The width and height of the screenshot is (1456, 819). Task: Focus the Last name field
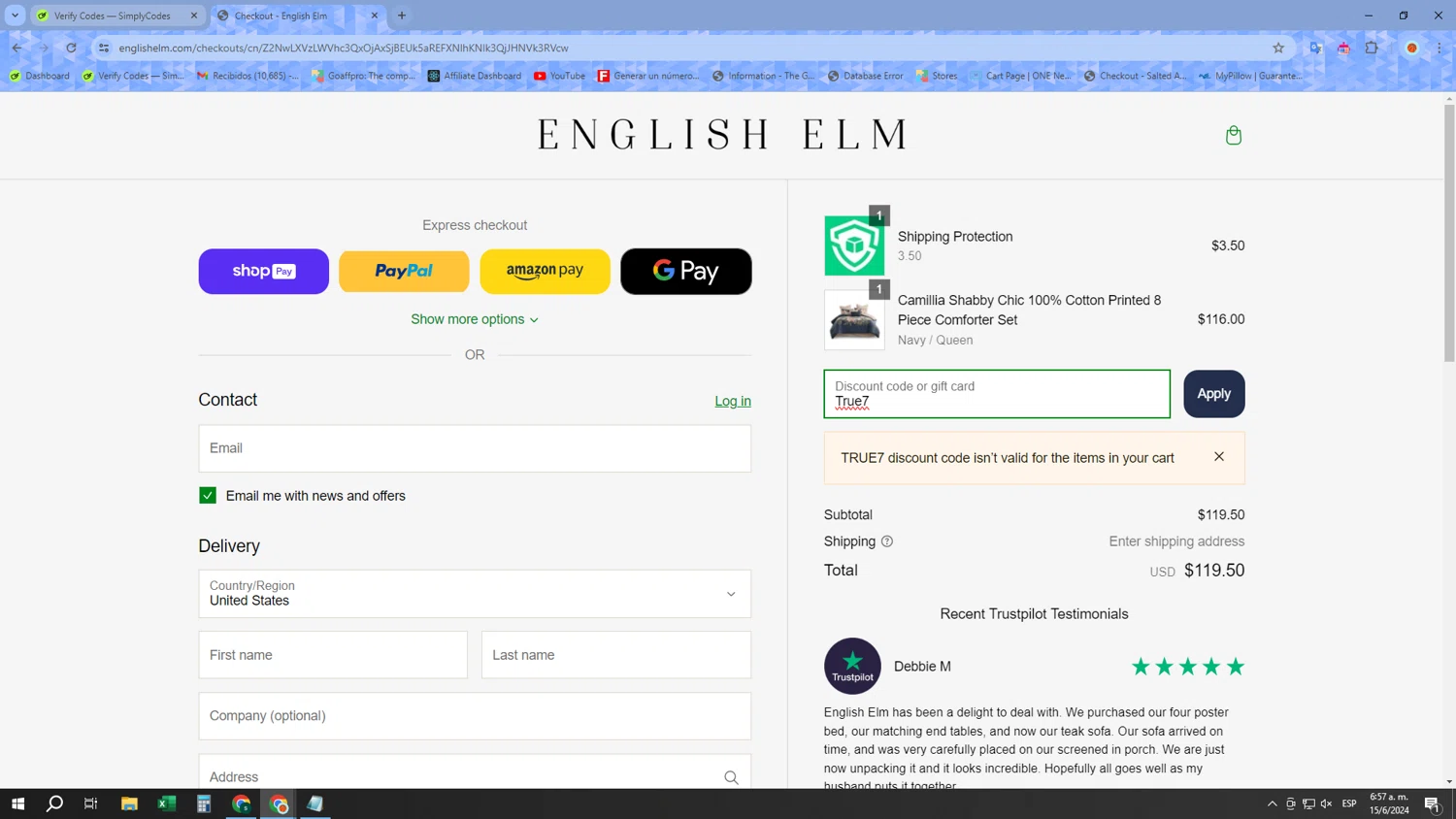pos(616,655)
